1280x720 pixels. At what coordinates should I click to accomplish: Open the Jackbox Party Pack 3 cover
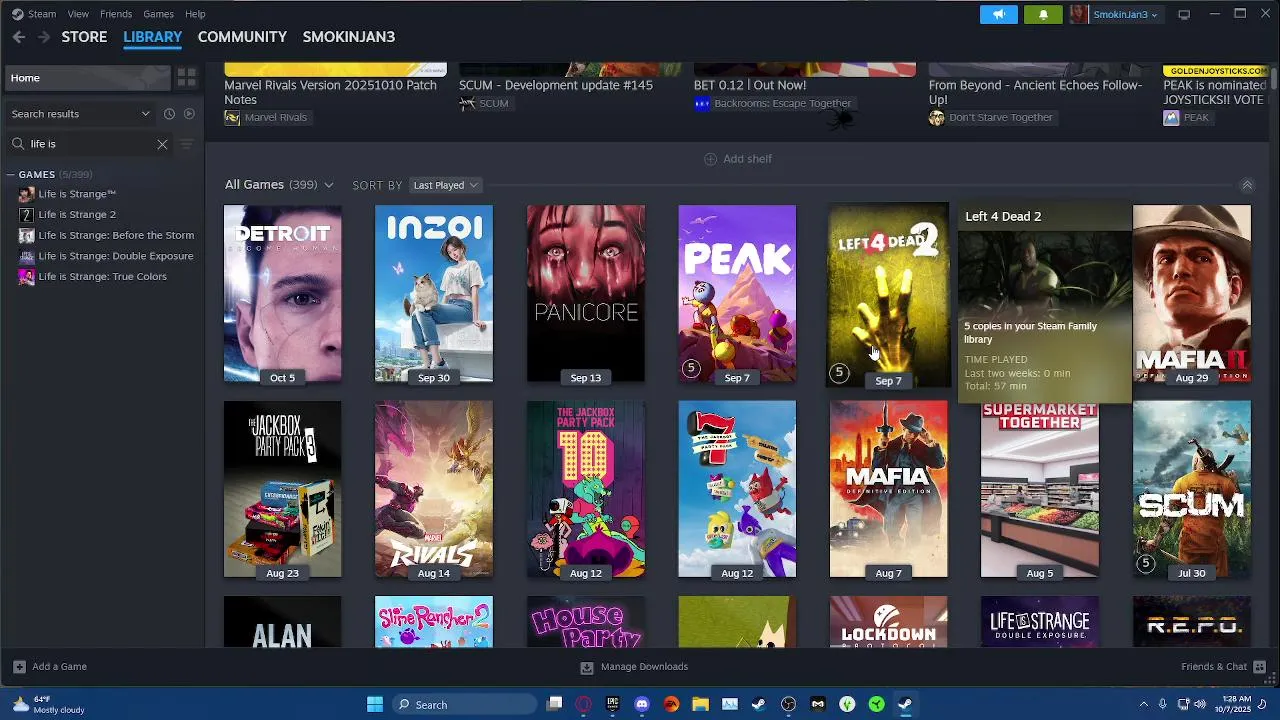(x=282, y=489)
